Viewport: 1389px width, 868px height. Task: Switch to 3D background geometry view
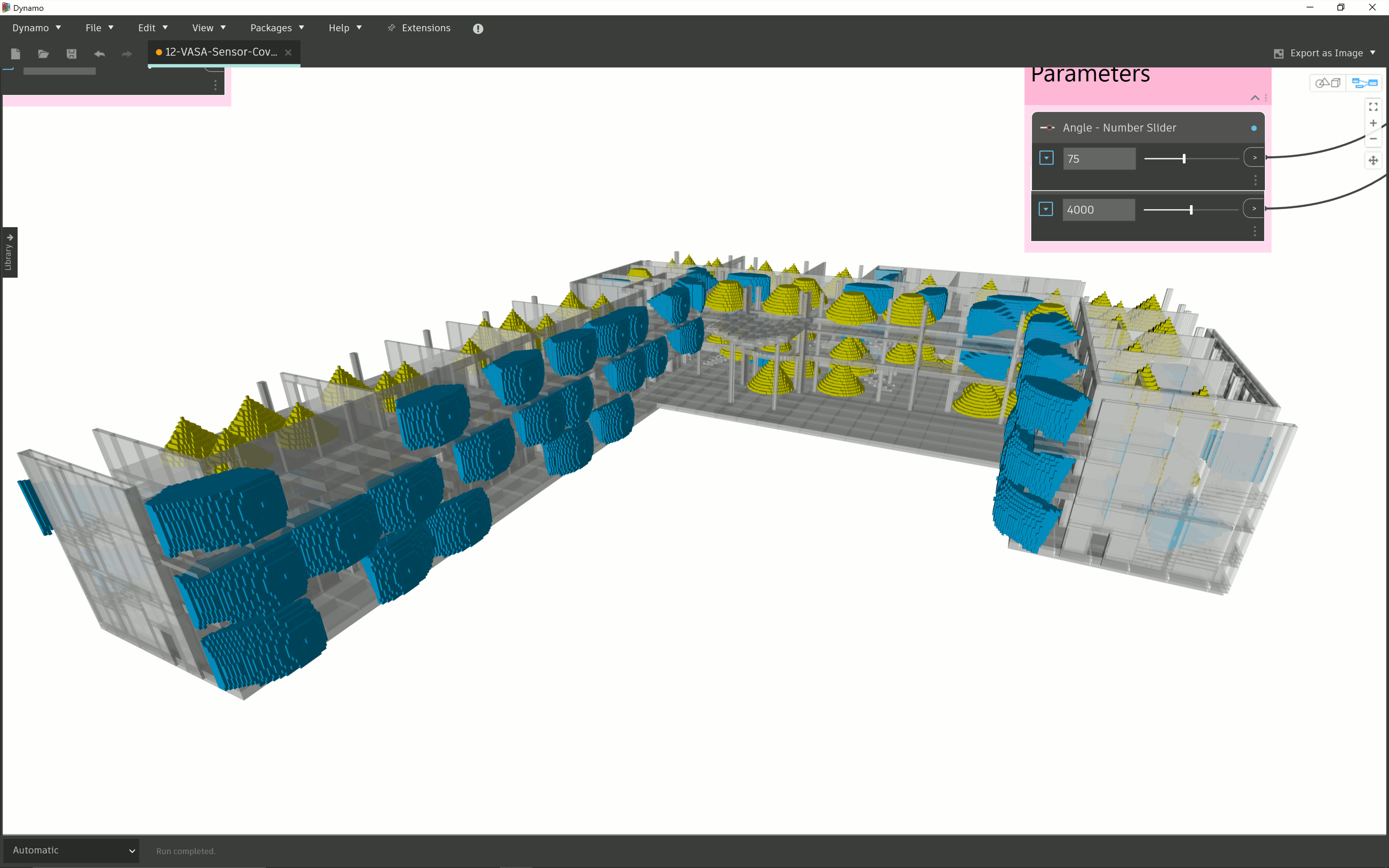click(1328, 83)
